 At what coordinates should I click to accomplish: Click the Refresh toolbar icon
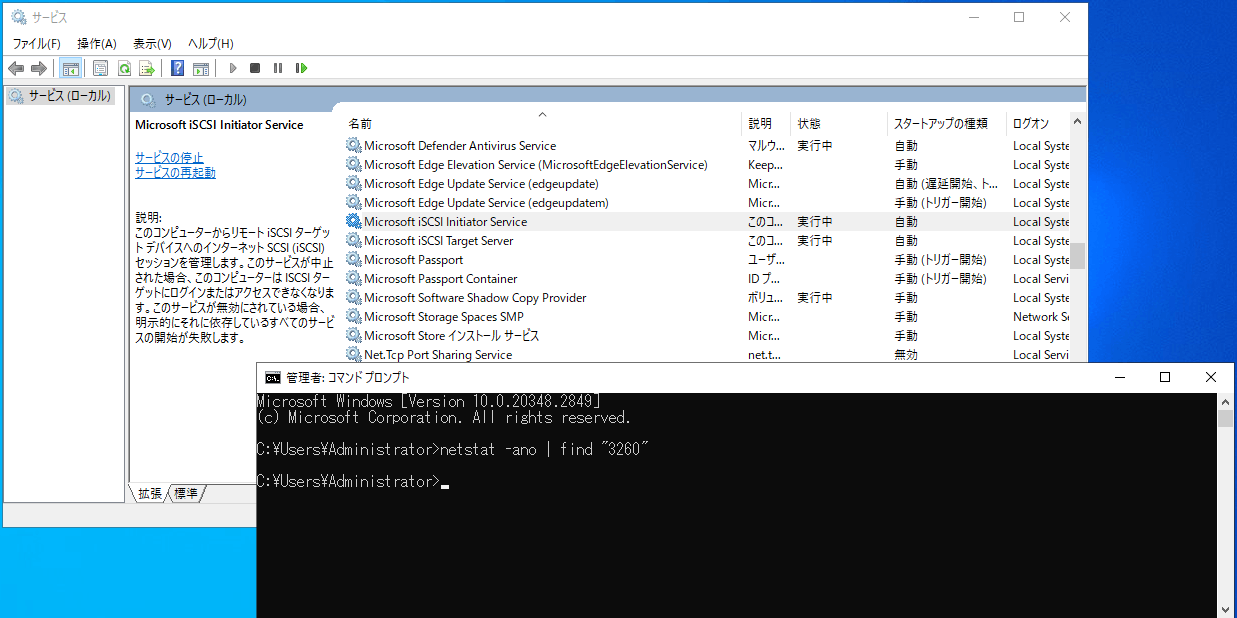124,68
